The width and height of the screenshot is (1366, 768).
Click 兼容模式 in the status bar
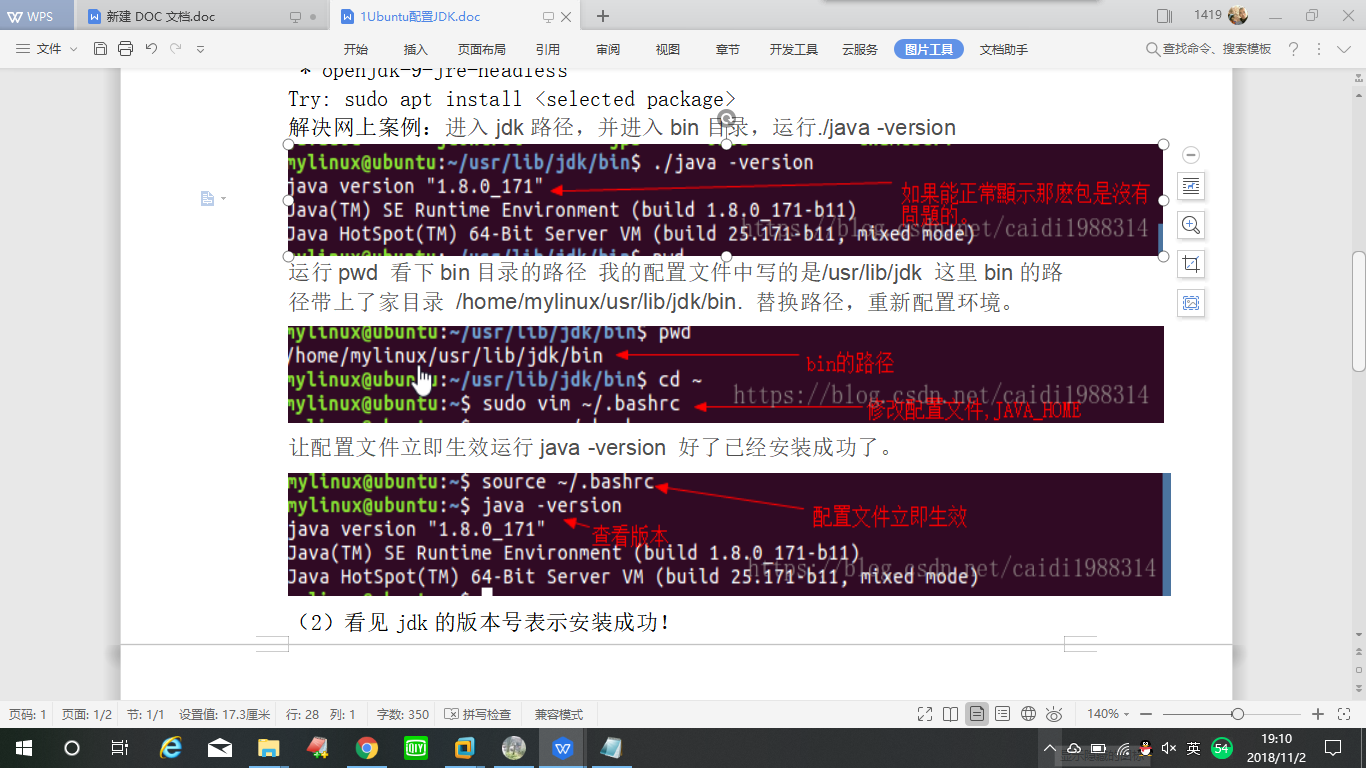click(x=558, y=714)
